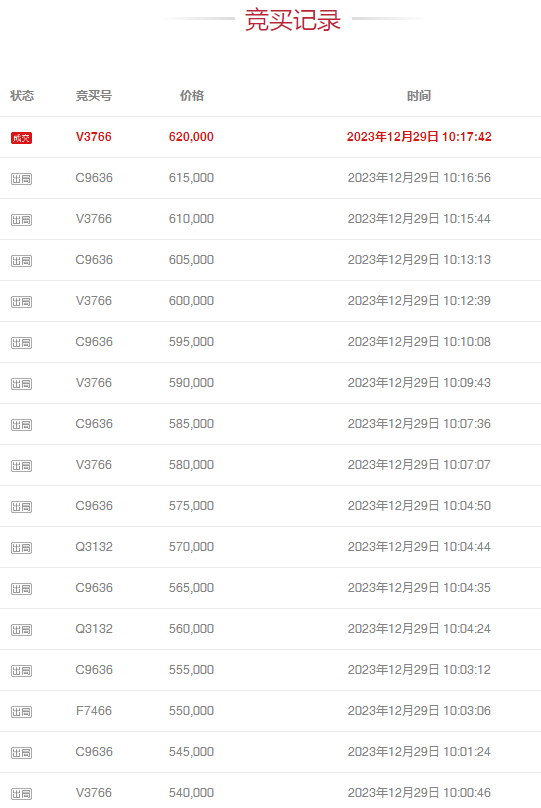
Task: Click the price 585,000 entry
Action: (x=191, y=424)
